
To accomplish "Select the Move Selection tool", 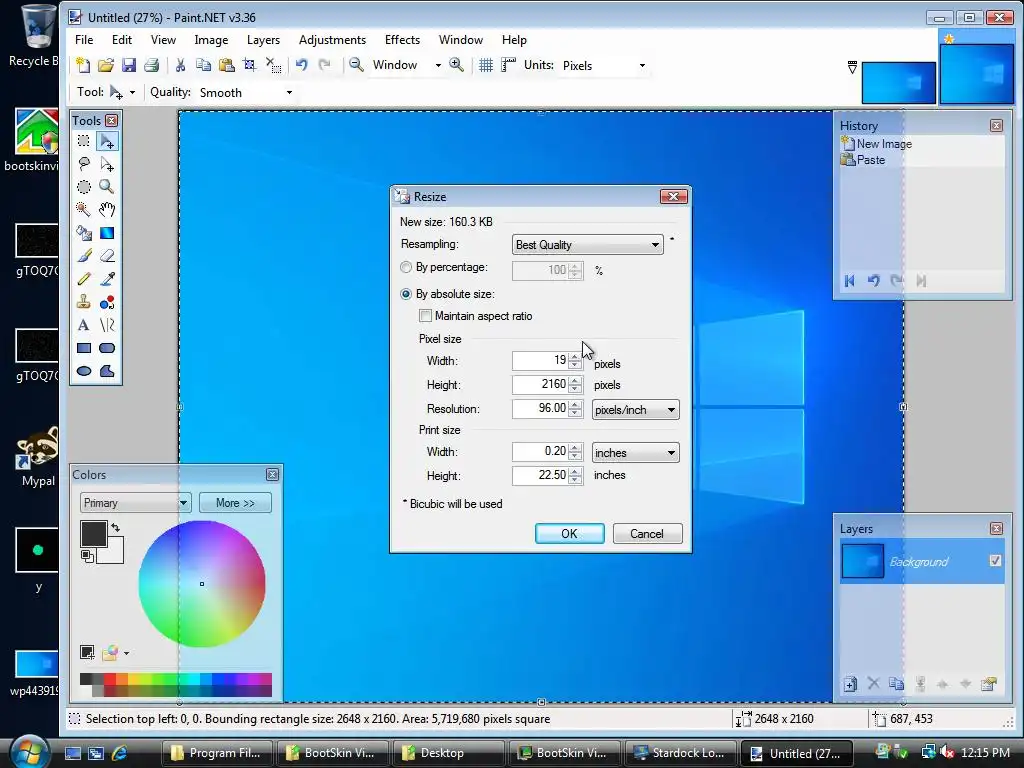I will coord(107,164).
